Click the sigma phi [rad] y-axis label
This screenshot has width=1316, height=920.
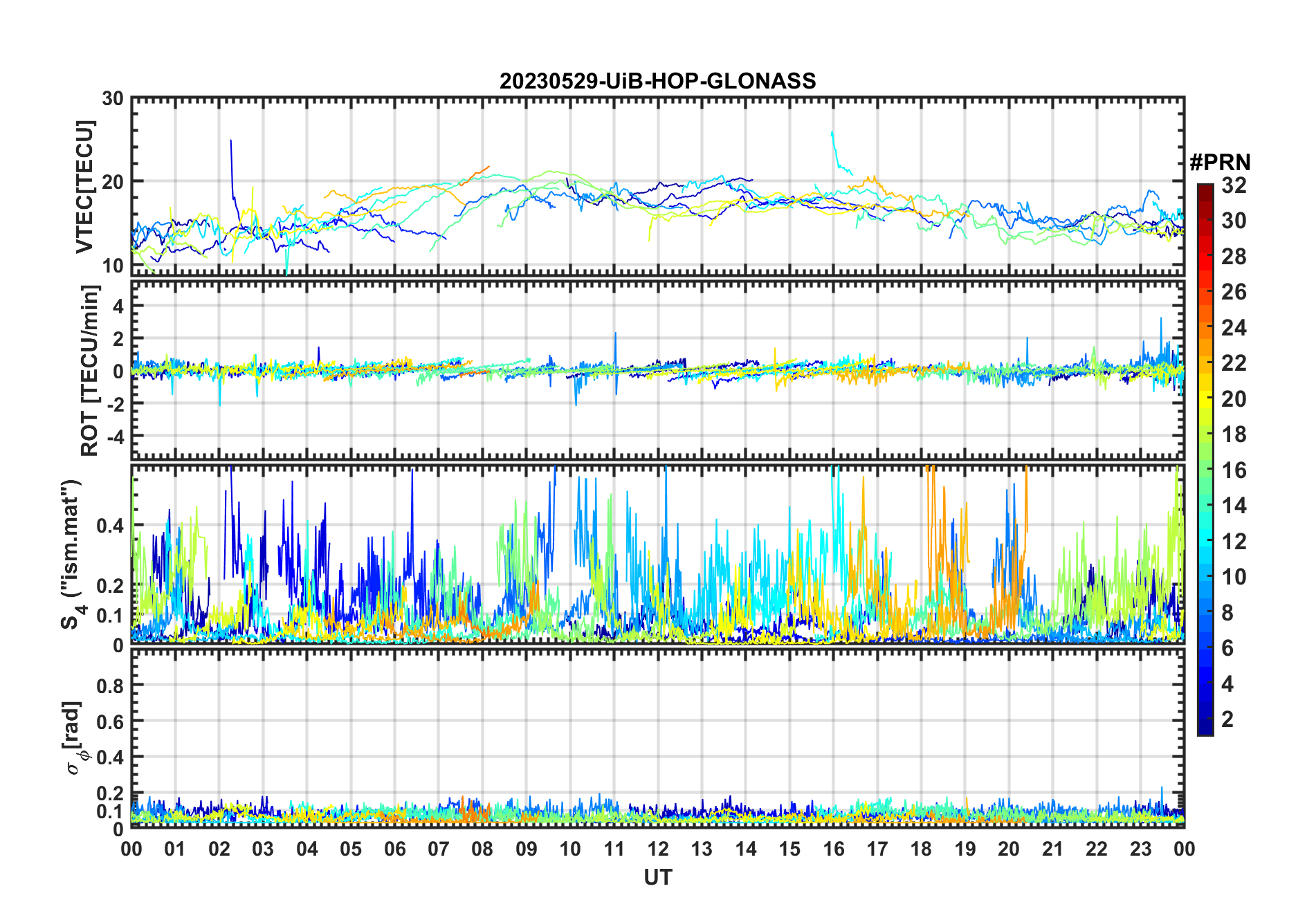(x=73, y=737)
